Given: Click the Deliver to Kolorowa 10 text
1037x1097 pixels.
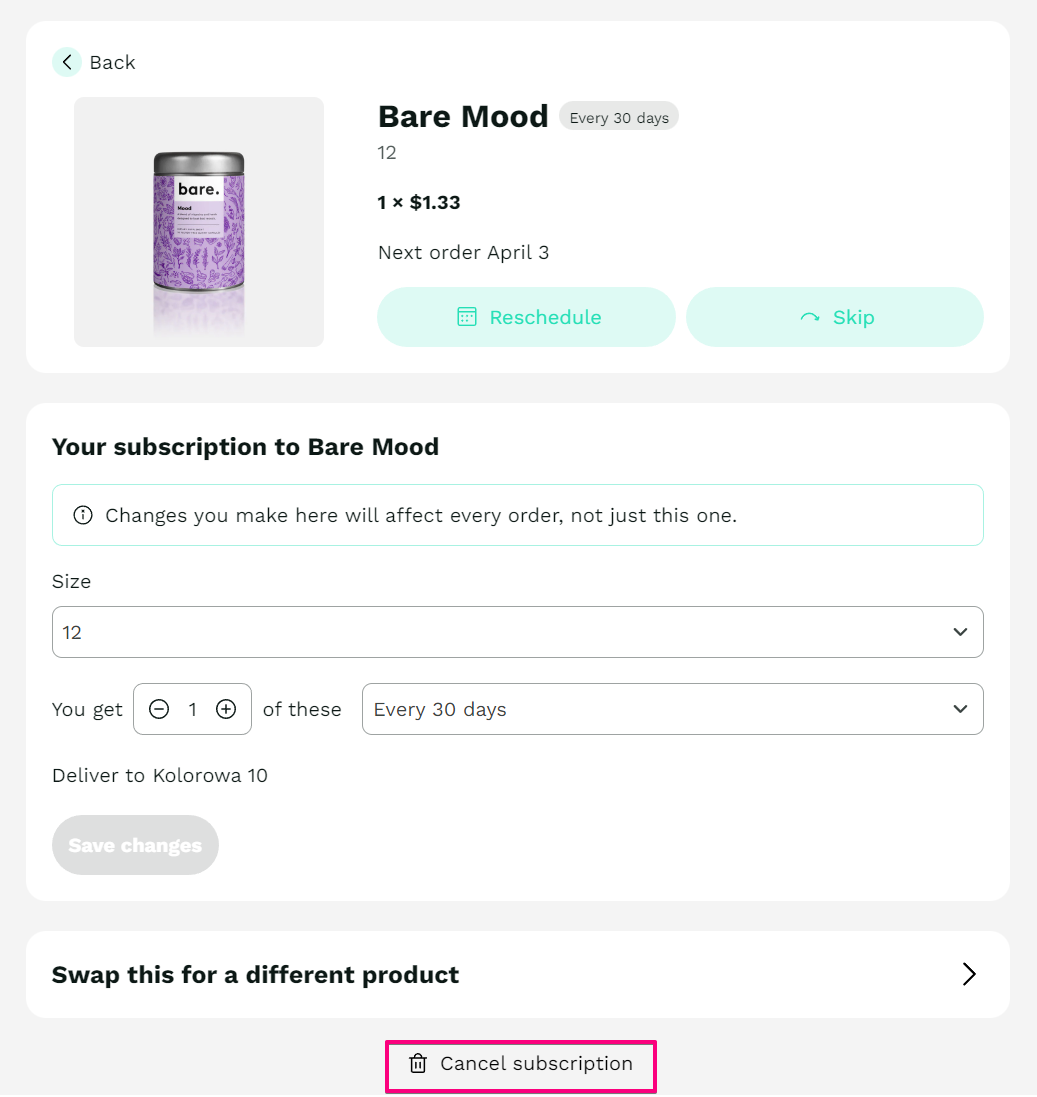Looking at the screenshot, I should [x=160, y=775].
